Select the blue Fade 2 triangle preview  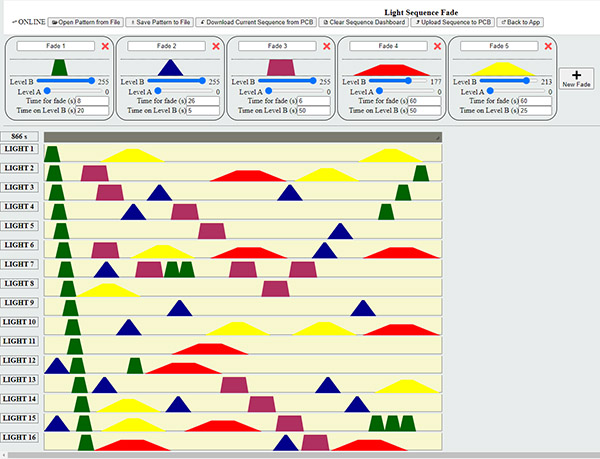[x=170, y=67]
